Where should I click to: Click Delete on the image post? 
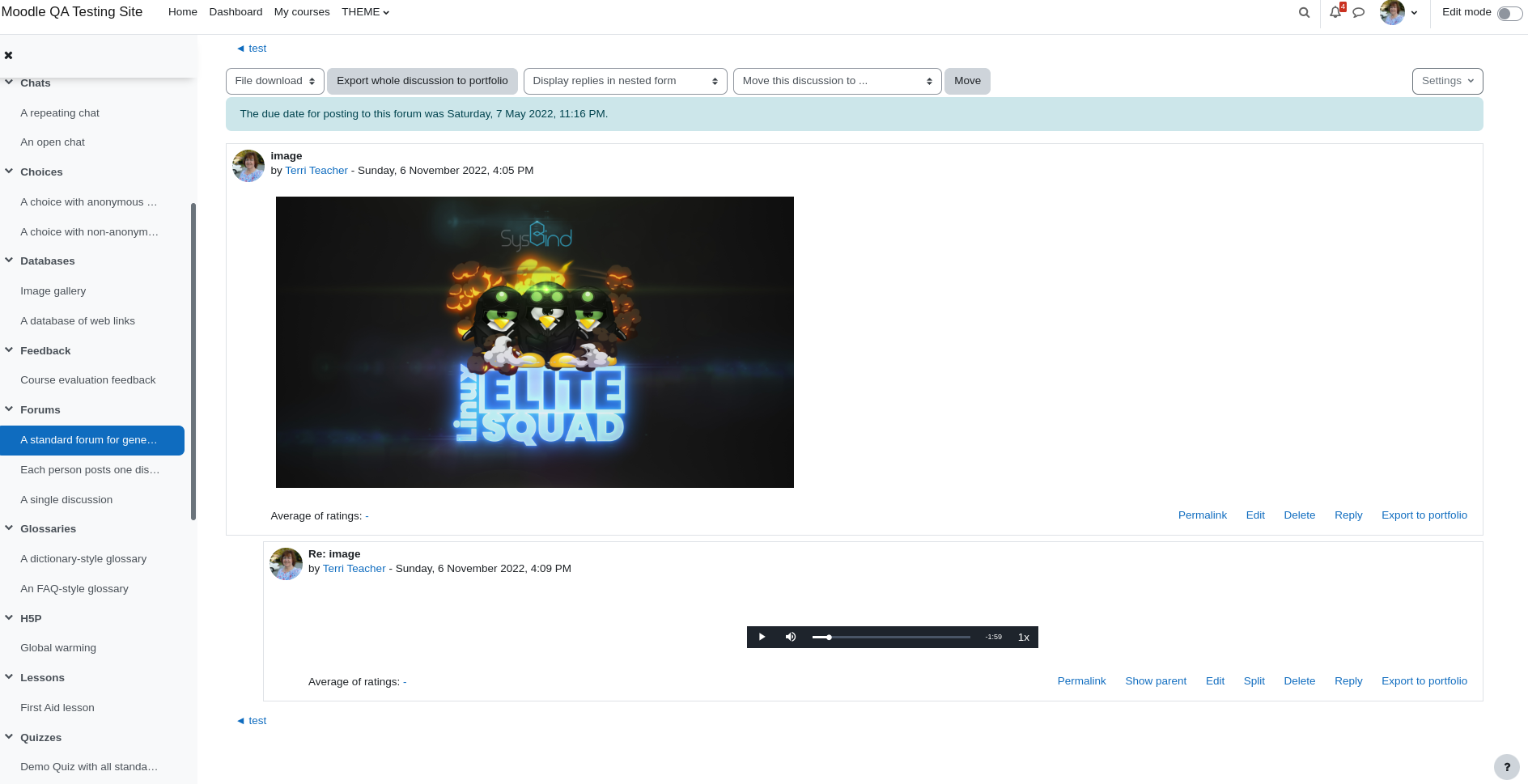(1299, 515)
